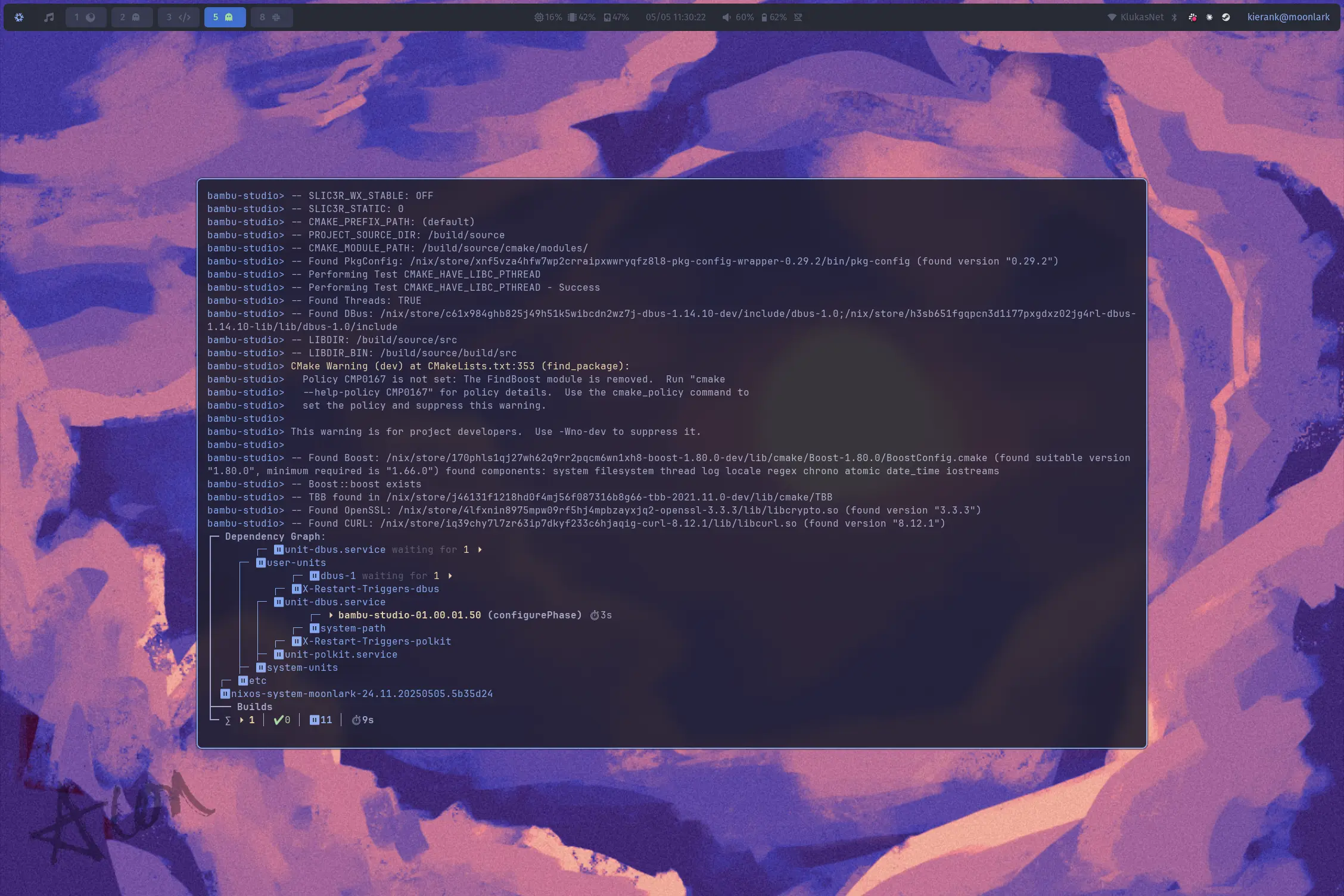Toggle the screen-idle inhibitor icon in the bar

coord(798,17)
